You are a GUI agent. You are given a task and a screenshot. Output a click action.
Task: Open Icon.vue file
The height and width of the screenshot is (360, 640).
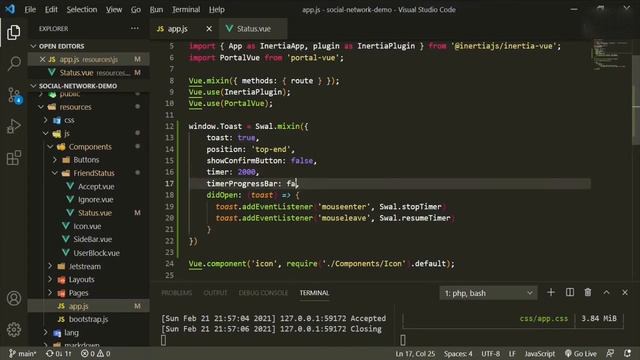coord(87,226)
